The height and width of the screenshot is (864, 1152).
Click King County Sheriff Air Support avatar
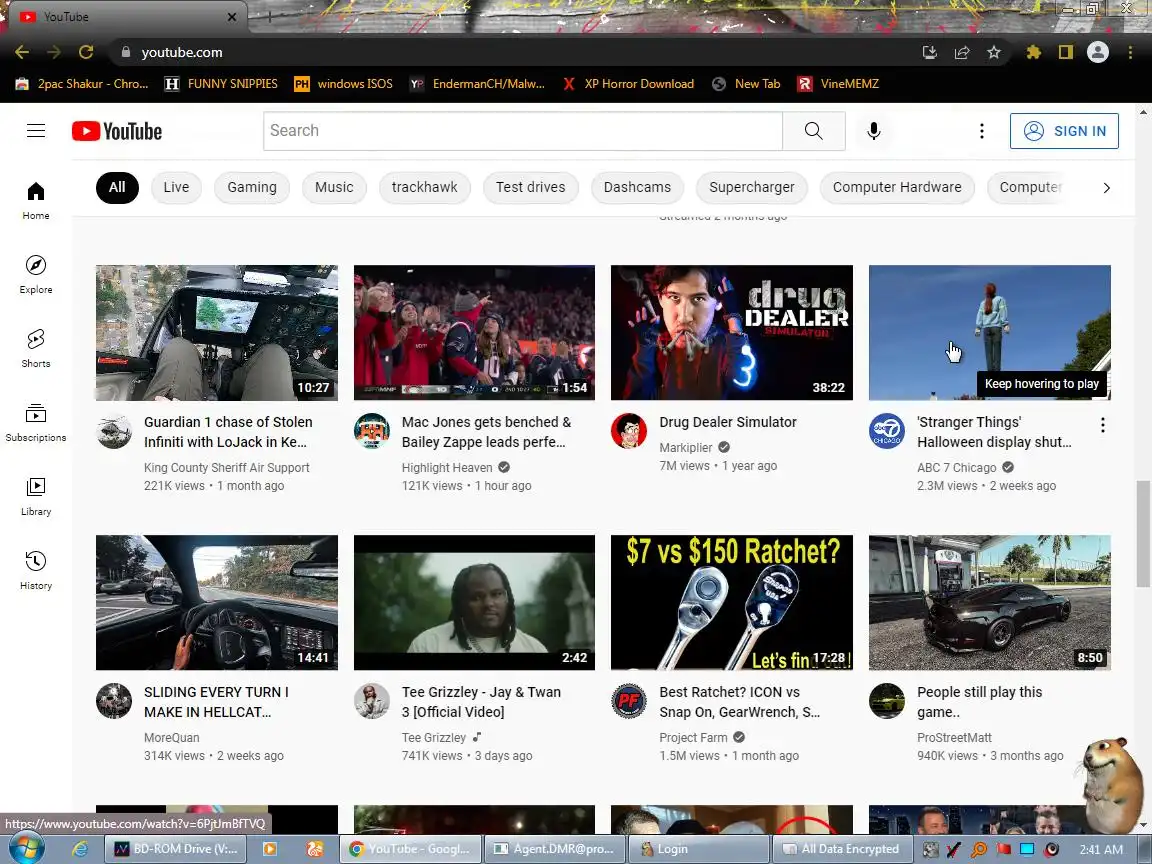coord(114,431)
